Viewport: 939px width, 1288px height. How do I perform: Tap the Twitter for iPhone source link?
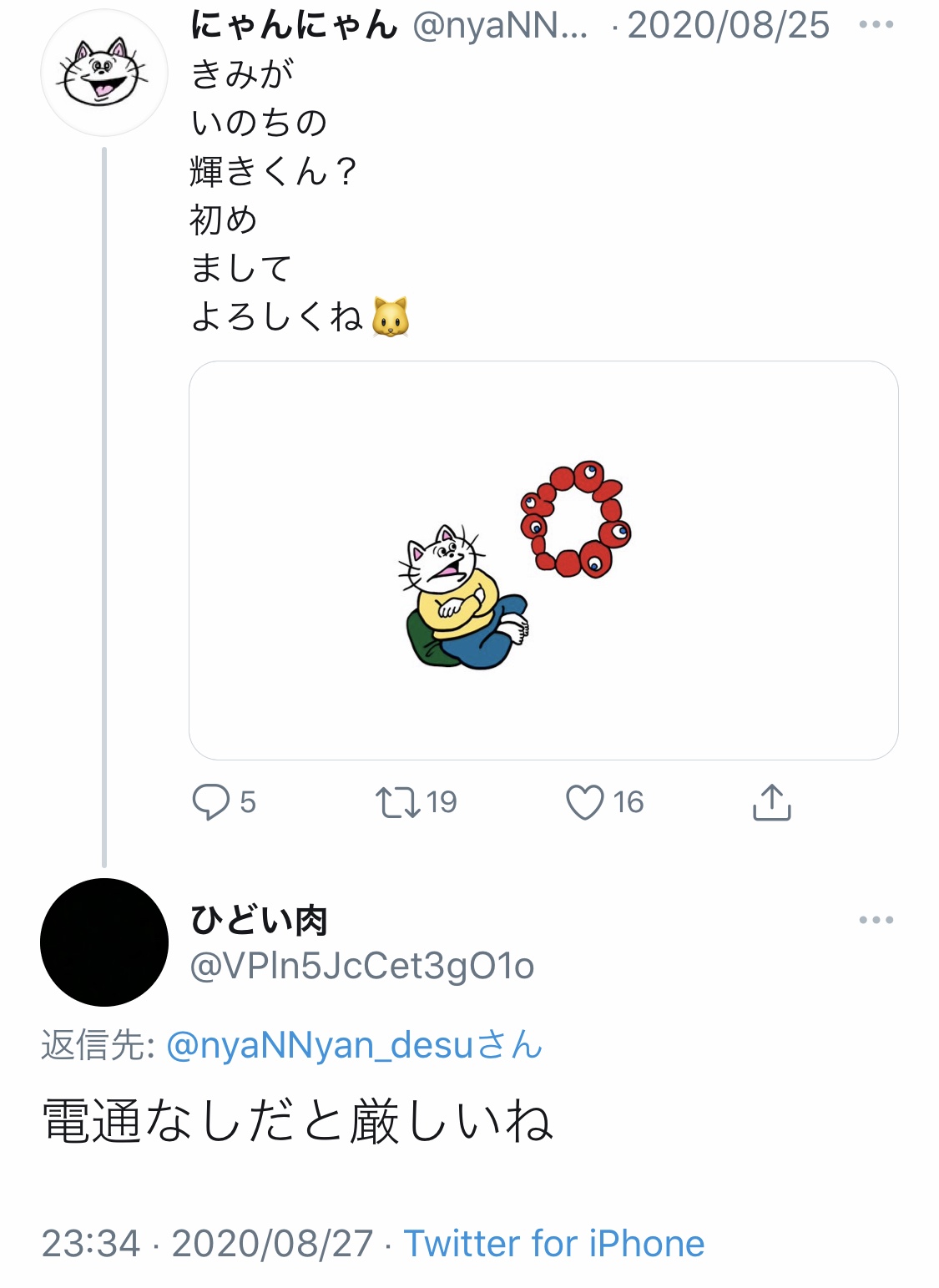pos(554,1244)
